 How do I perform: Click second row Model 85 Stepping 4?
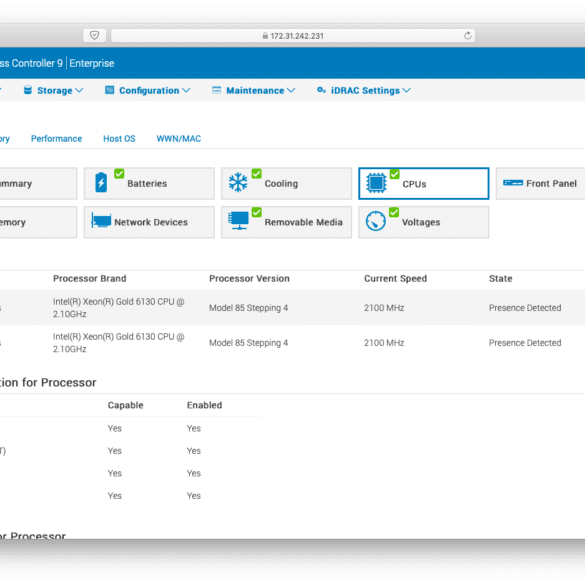click(x=248, y=343)
